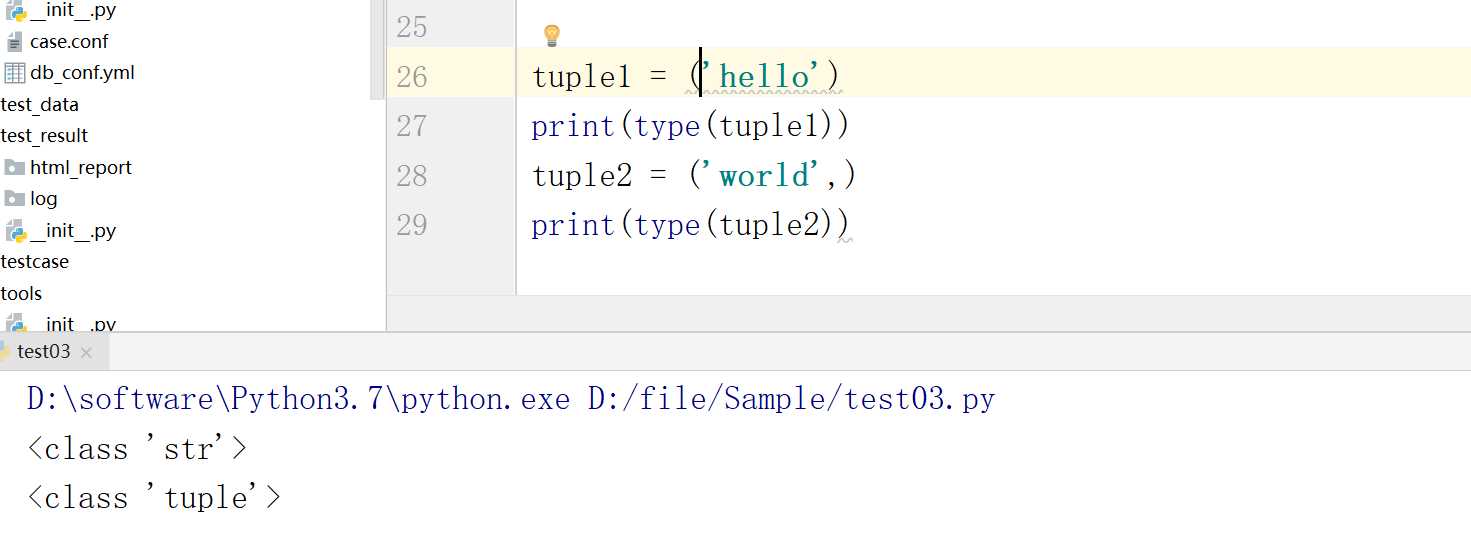Screen dimensions: 1471x559
Task: Click line number 26 in the gutter
Action: [x=411, y=77]
